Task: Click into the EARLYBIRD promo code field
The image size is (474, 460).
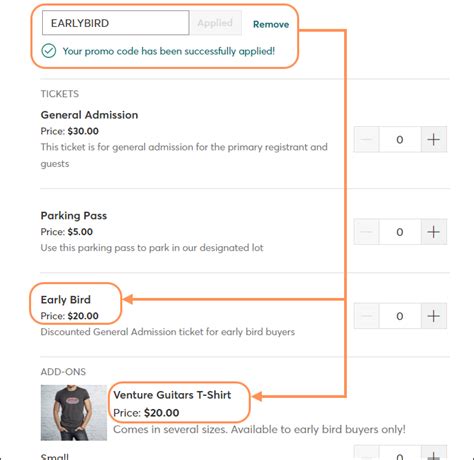Action: click(116, 23)
